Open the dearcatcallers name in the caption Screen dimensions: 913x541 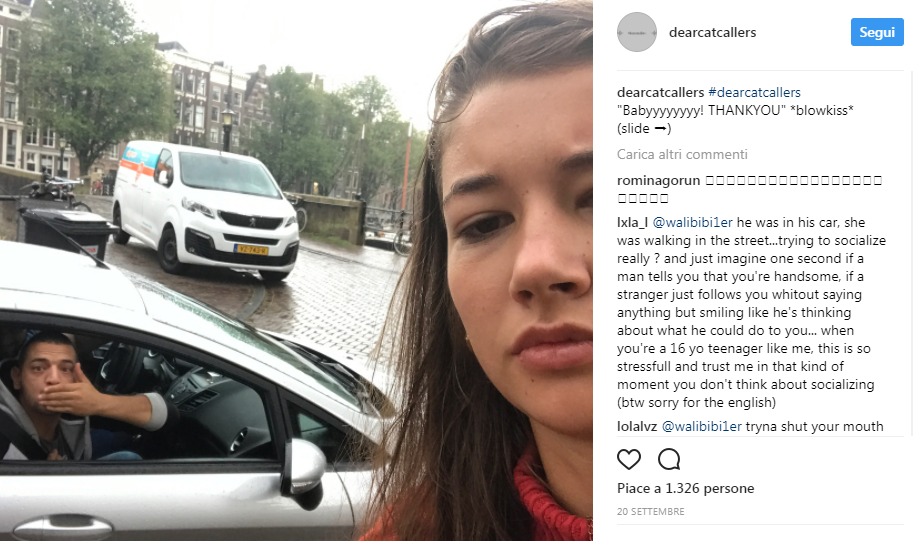[x=660, y=92]
